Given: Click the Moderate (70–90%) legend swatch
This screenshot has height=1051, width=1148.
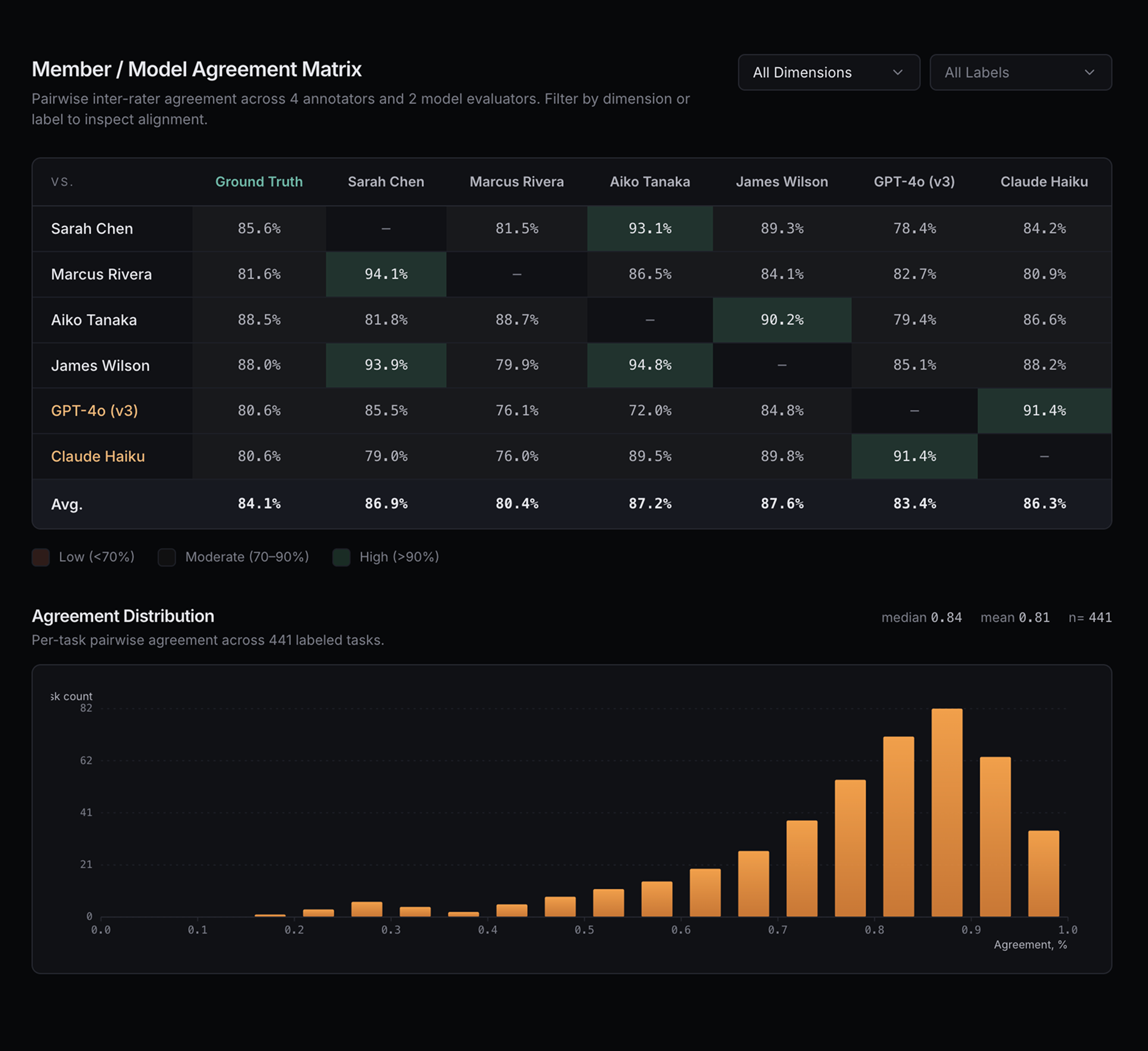Looking at the screenshot, I should [x=167, y=557].
